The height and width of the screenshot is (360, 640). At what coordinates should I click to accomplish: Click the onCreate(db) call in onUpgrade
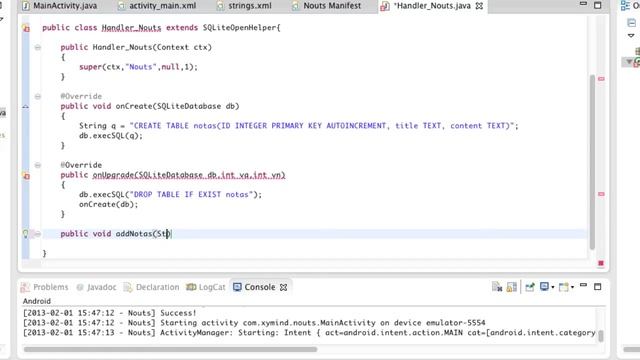coord(109,204)
